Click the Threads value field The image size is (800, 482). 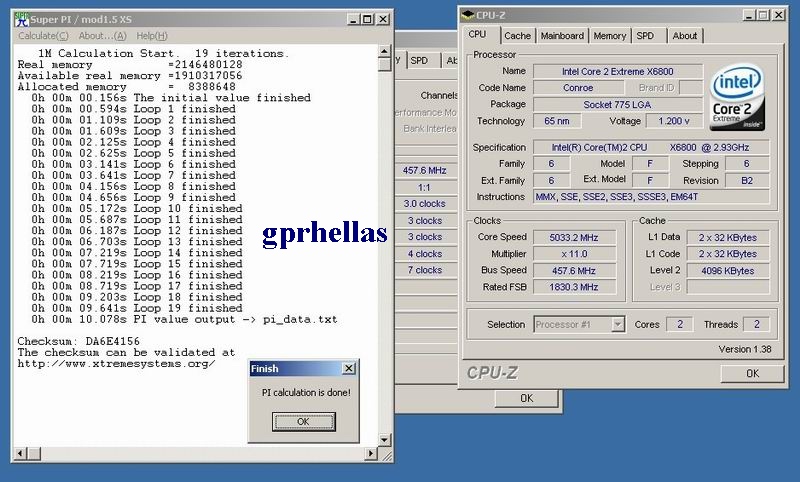click(757, 324)
